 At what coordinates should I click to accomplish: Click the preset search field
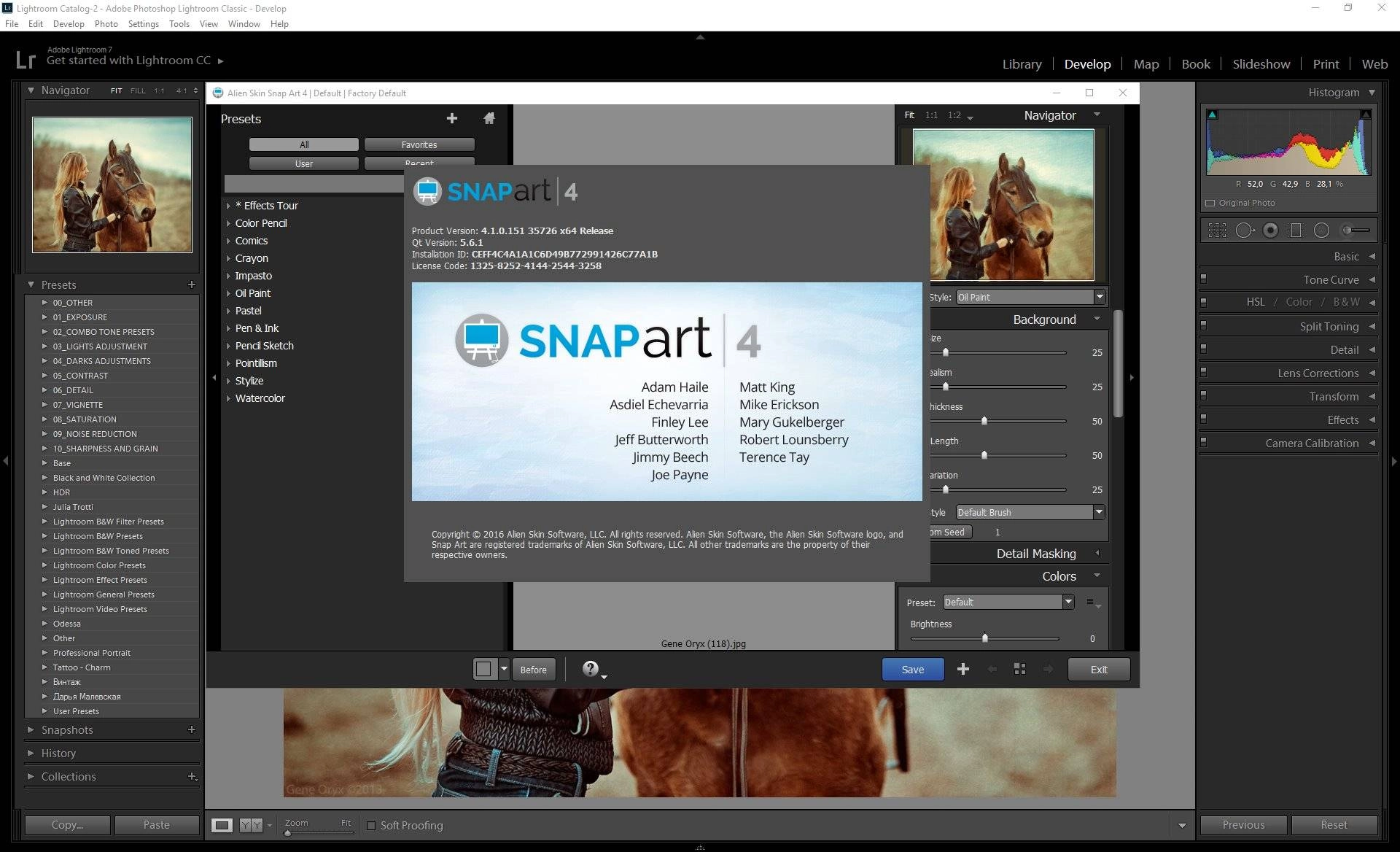[314, 184]
